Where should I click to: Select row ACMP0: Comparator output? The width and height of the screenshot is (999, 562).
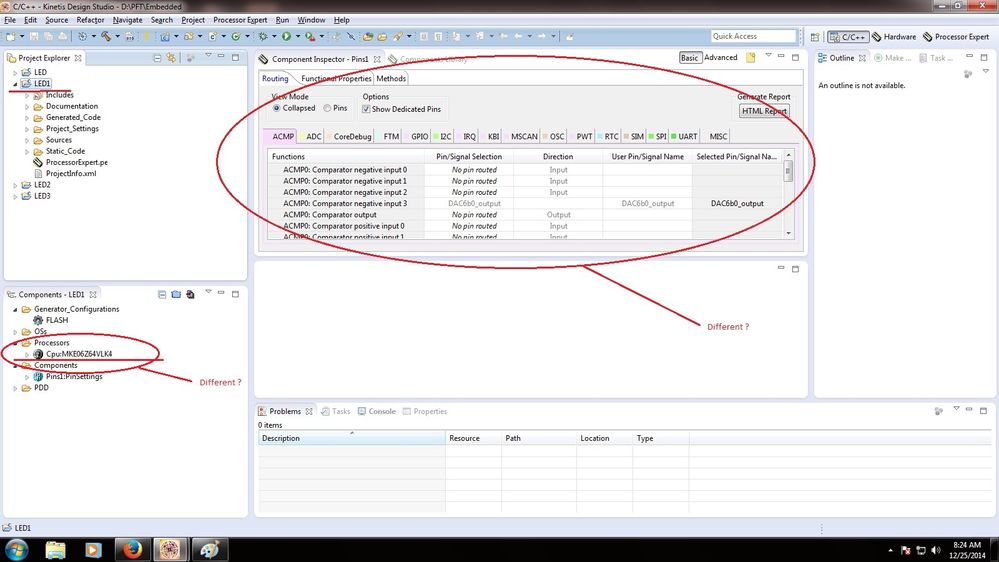[523, 215]
